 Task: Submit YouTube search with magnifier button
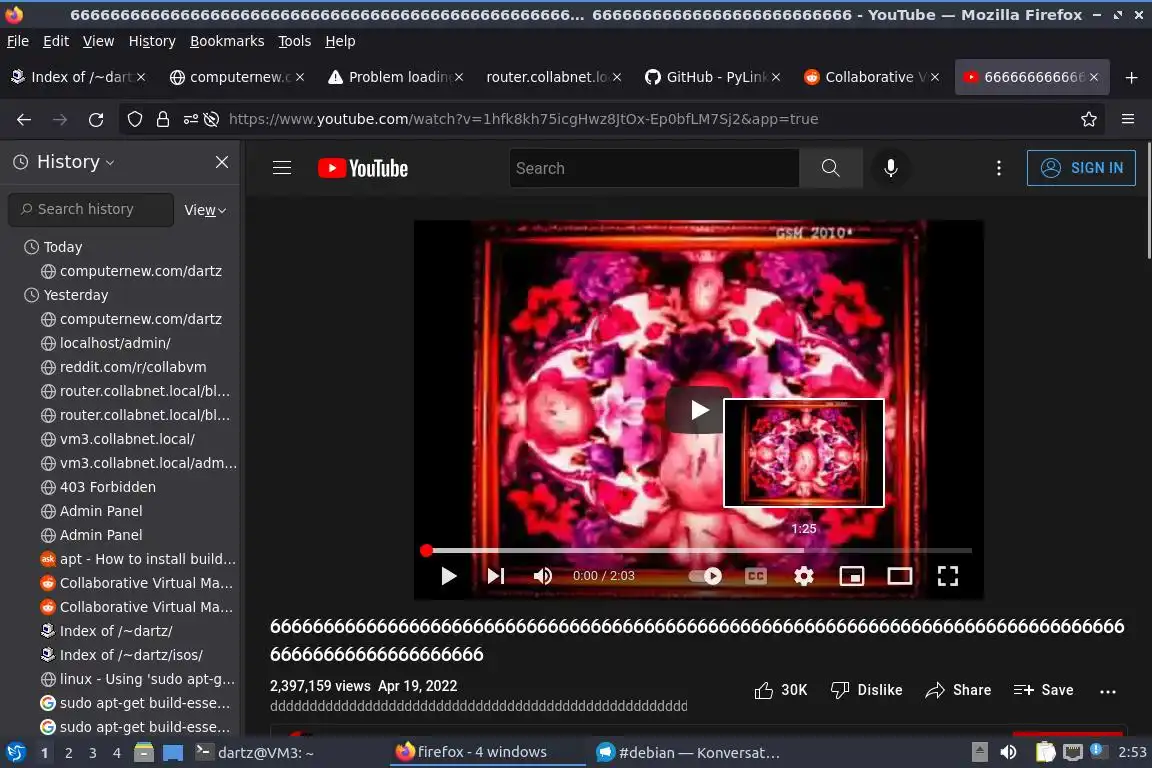[831, 168]
